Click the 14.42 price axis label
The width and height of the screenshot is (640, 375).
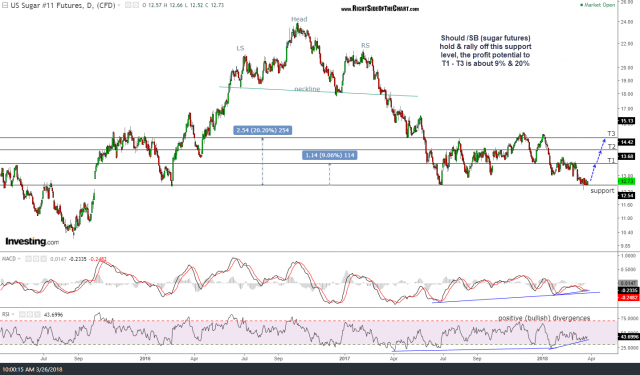point(627,142)
